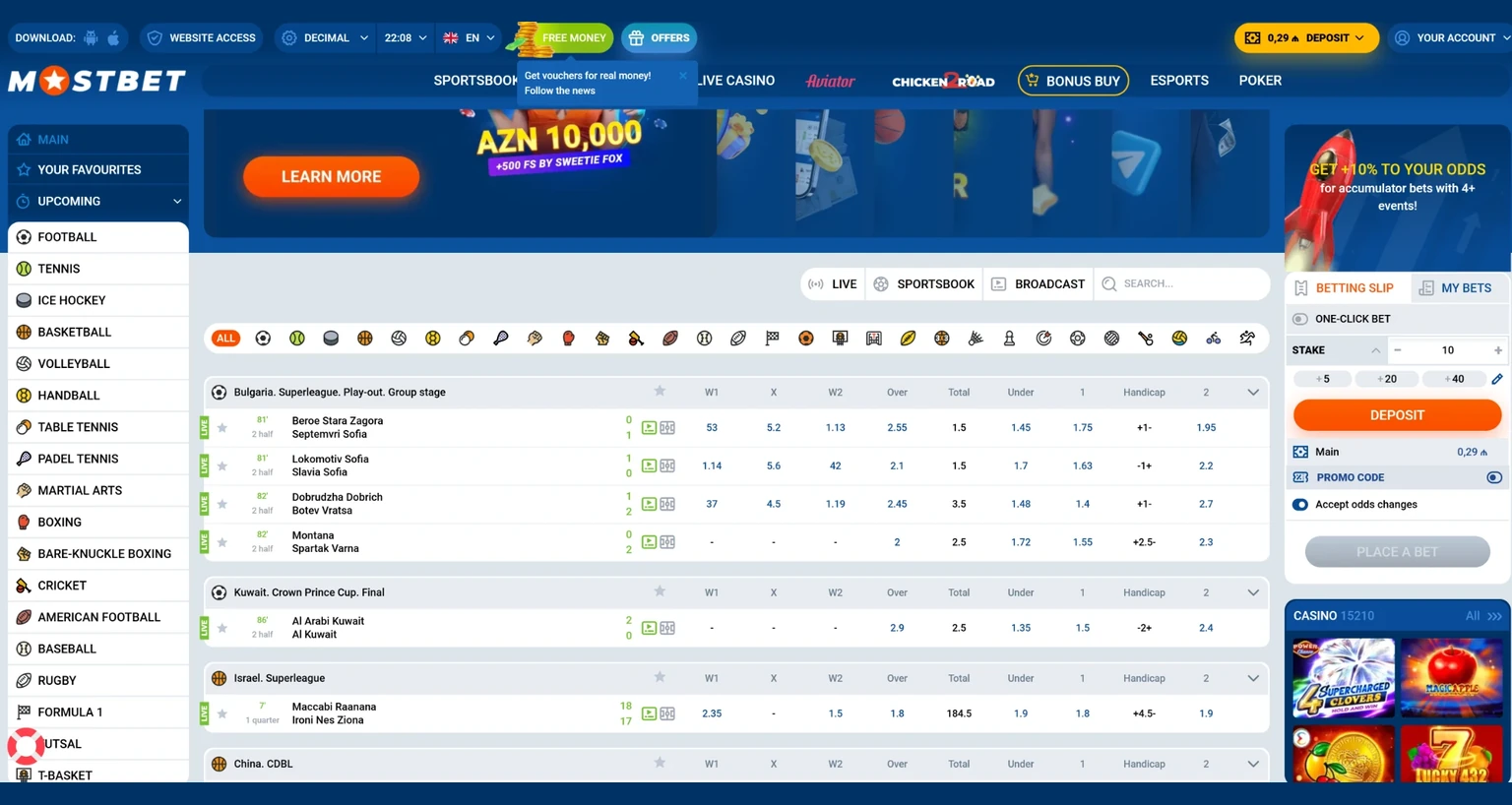Collapse the Israel Superleague section chevron
Screen dimensions: 1512x805
[x=1253, y=678]
